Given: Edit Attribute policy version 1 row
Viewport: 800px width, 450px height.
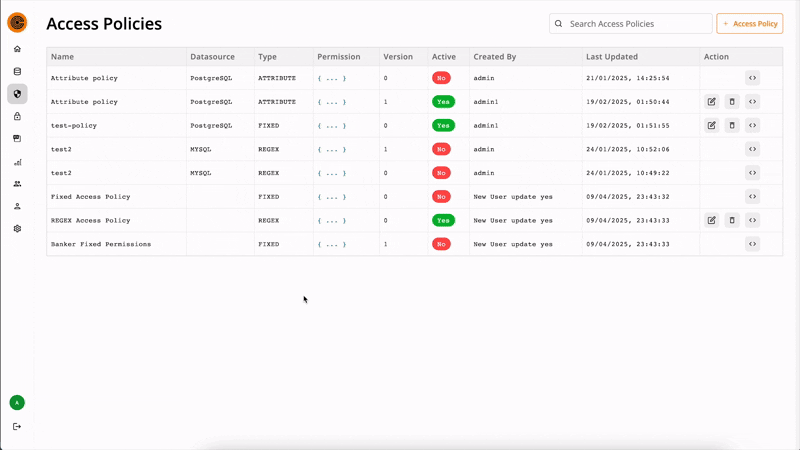Looking at the screenshot, I should (711, 102).
